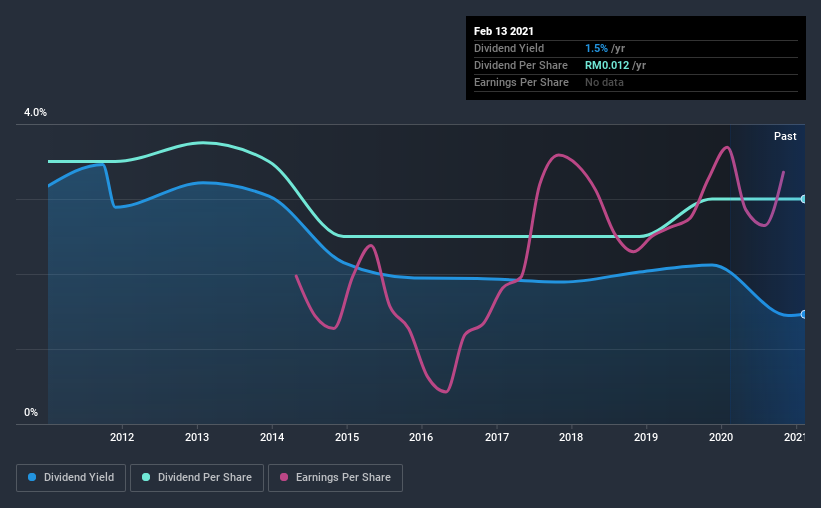
Task: Select the Dividend Yield endpoint marker on chart
Action: coord(803,314)
